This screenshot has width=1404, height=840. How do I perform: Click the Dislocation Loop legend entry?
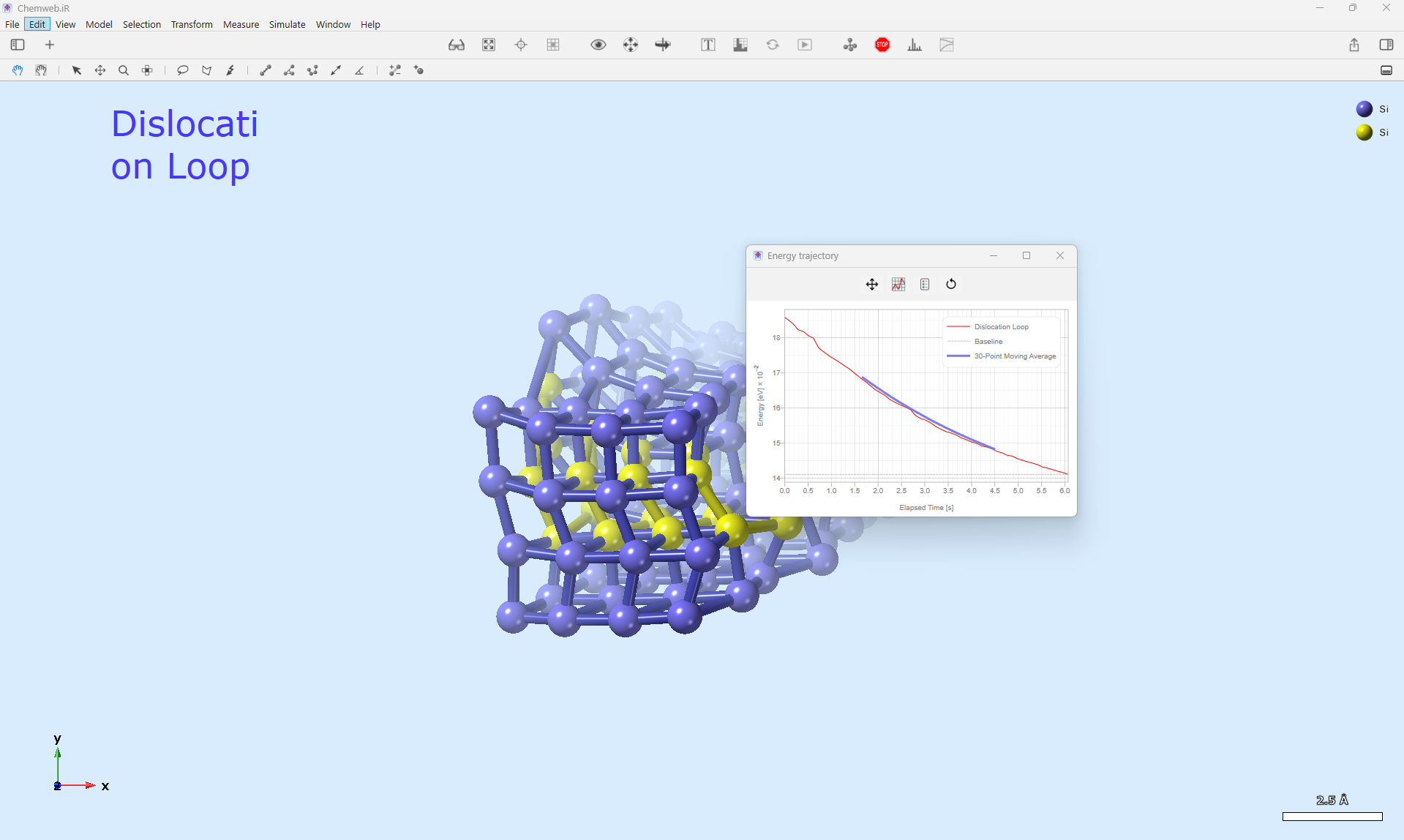pyautogui.click(x=988, y=327)
